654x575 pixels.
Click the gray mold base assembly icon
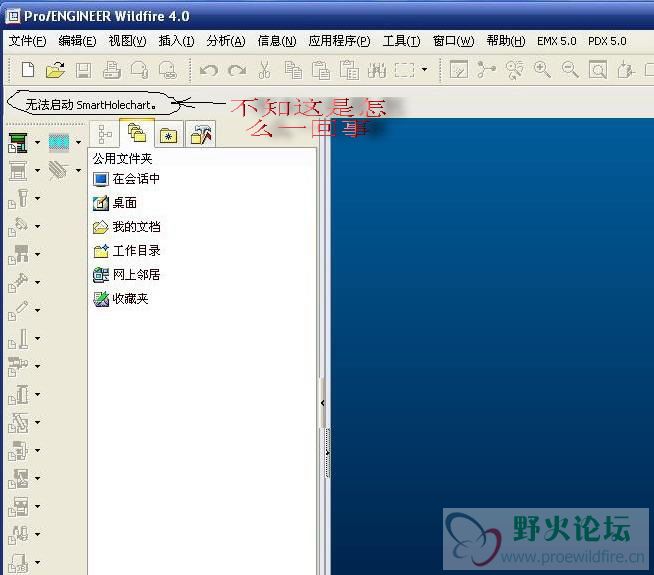[18, 171]
